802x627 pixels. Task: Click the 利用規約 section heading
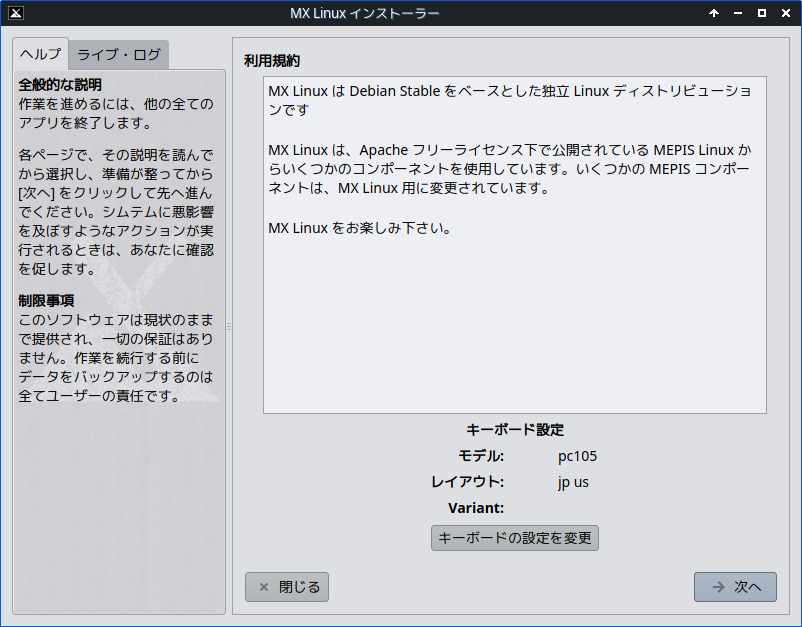click(272, 61)
